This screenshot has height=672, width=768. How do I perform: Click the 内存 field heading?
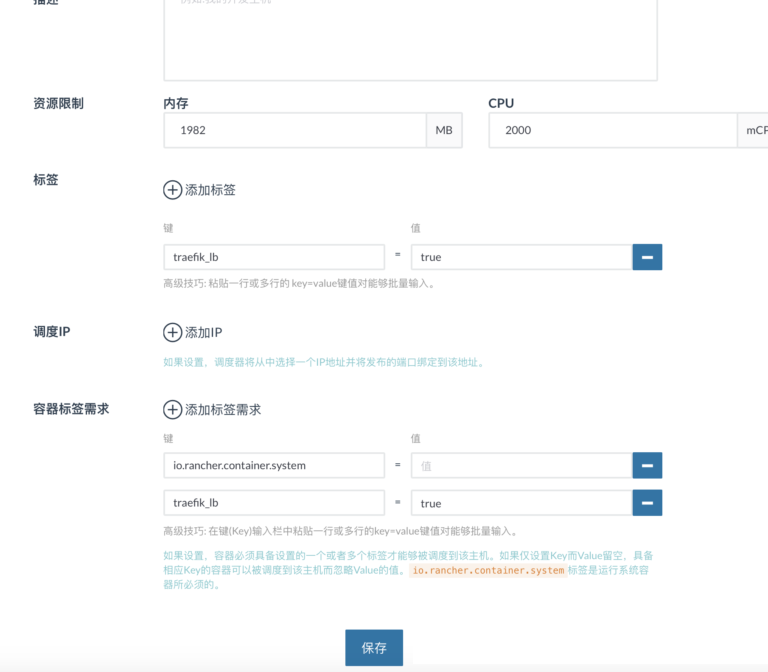(176, 103)
